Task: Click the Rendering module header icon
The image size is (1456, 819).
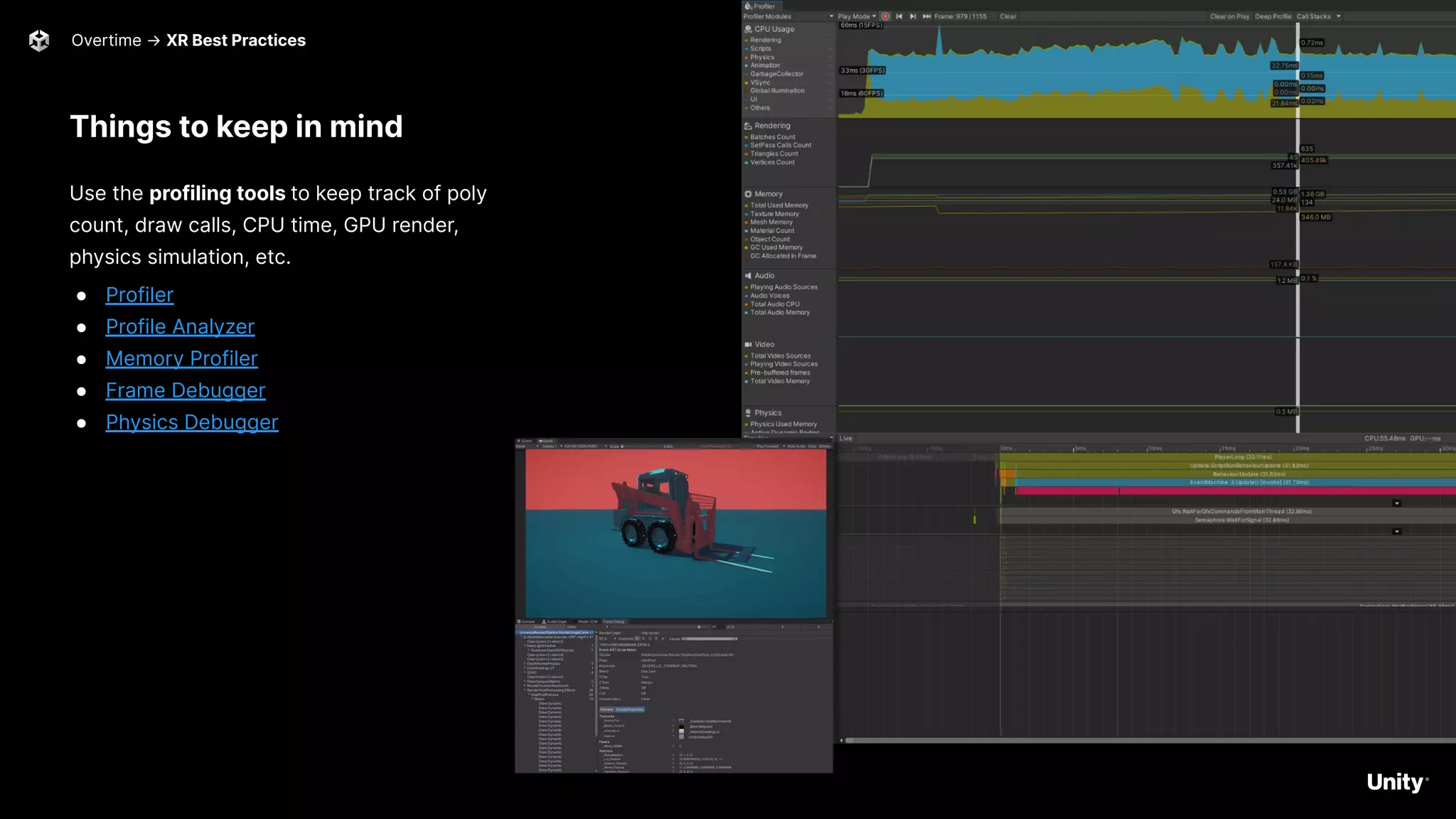Action: pos(748,126)
